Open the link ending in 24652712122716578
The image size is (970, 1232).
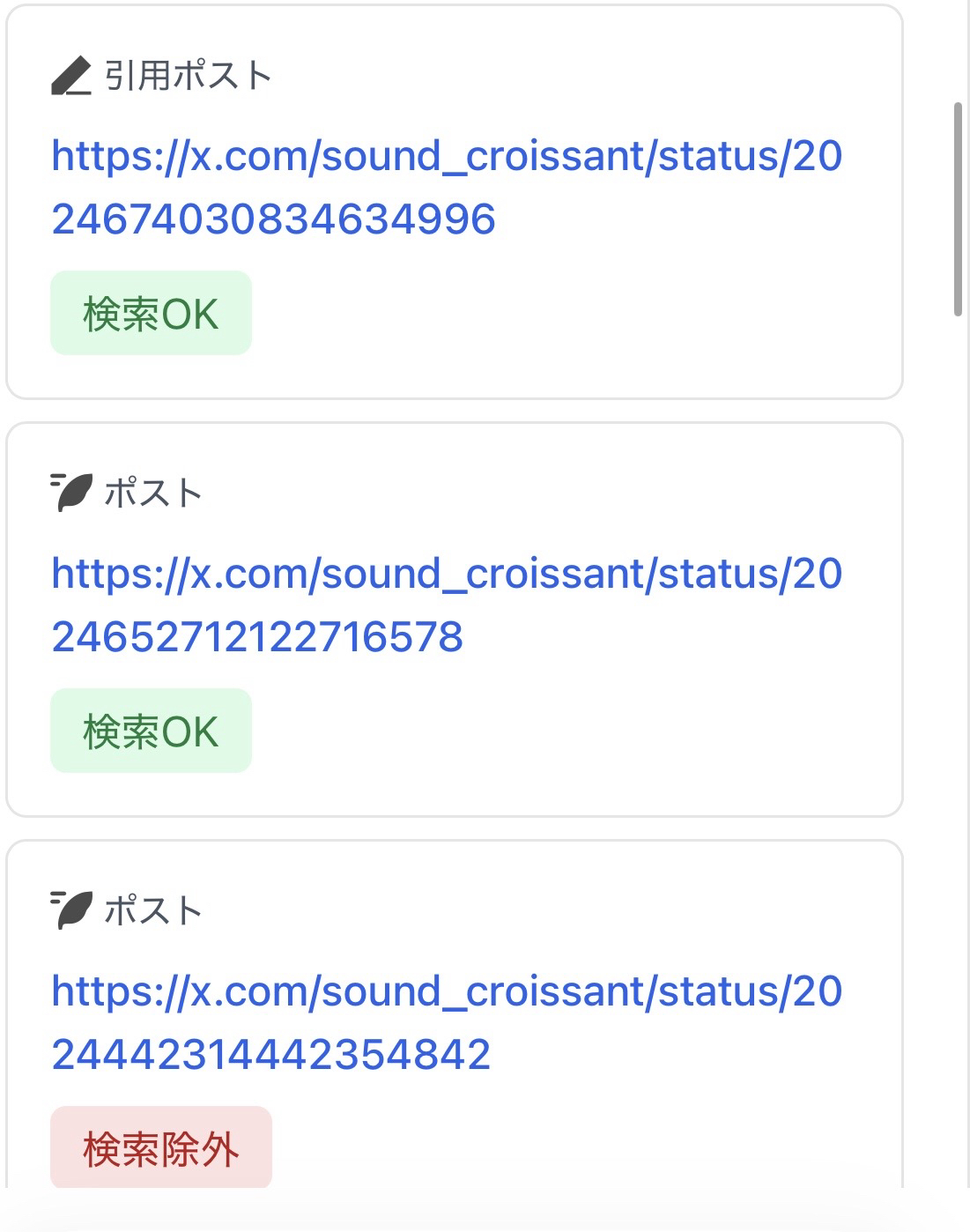257,636
